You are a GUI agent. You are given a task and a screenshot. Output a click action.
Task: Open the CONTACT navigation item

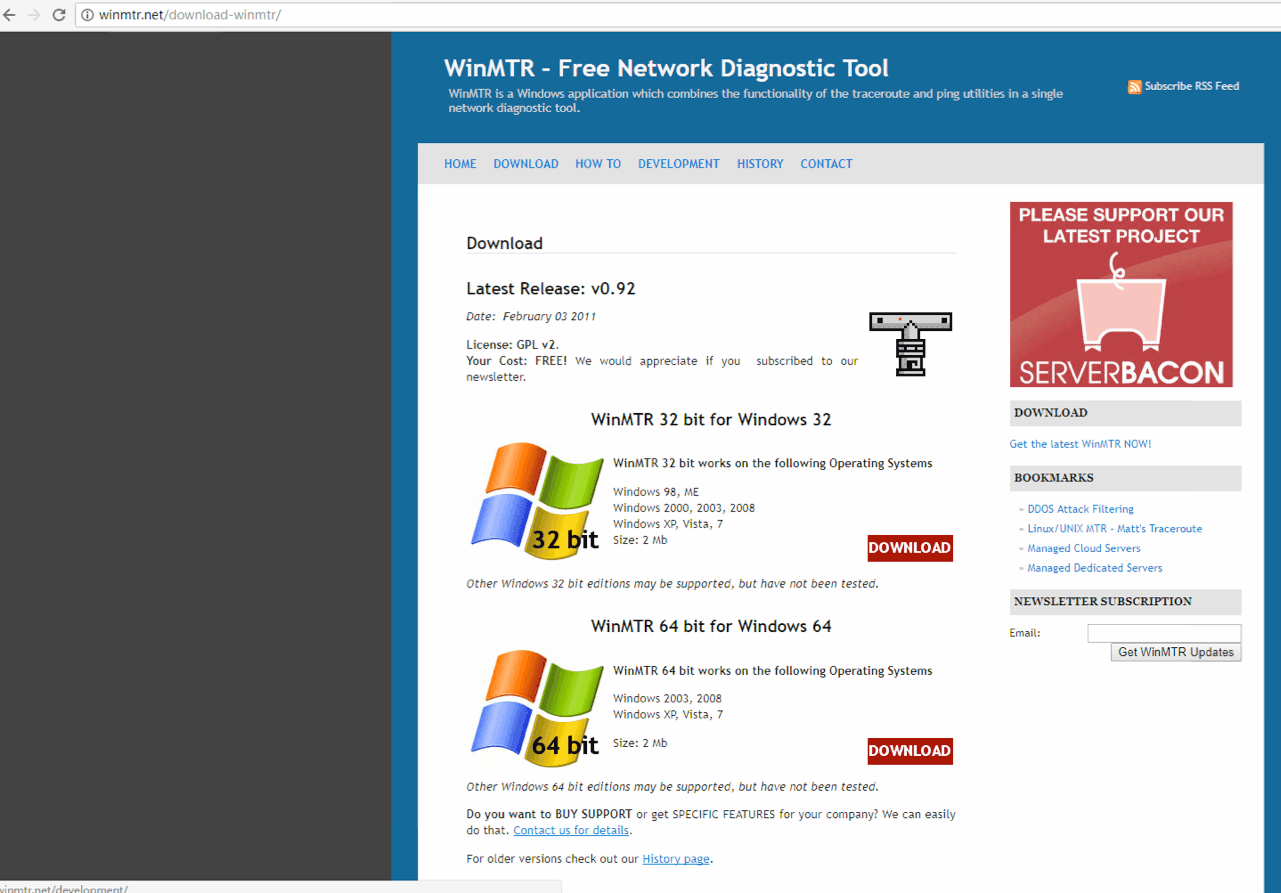(x=826, y=164)
